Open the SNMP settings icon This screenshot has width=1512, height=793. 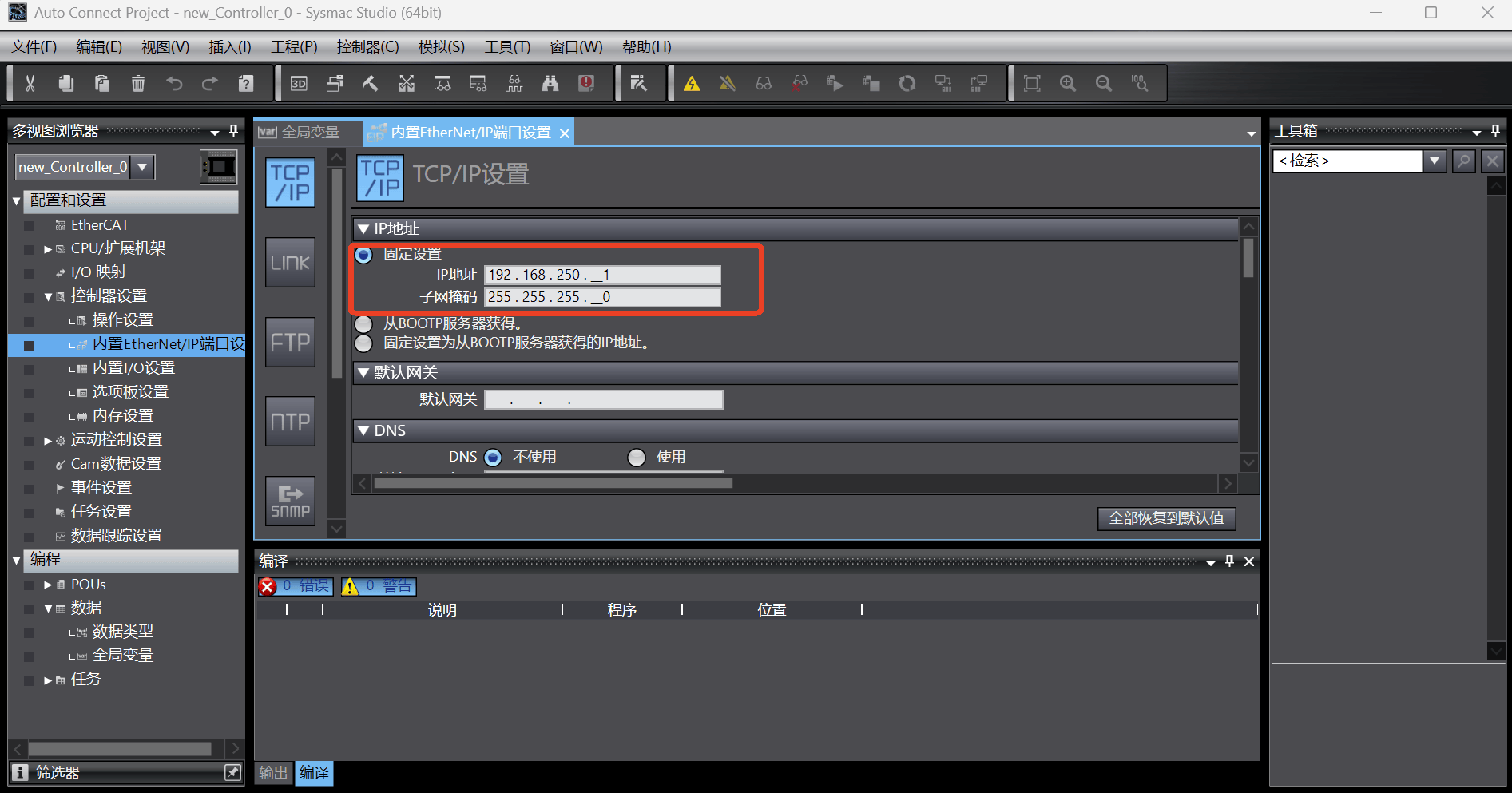290,501
